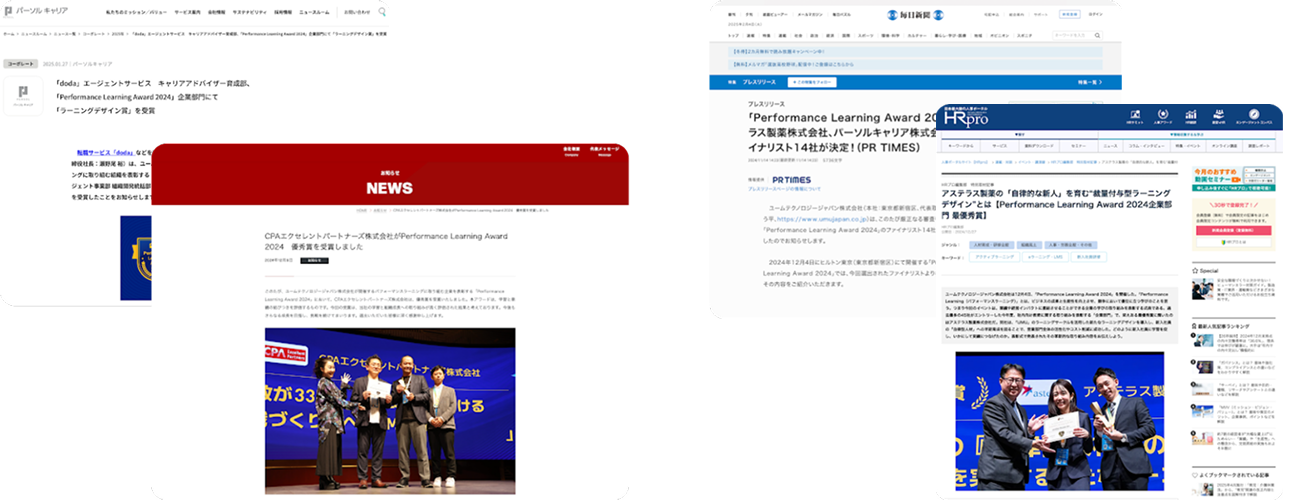This screenshot has height=500, width=1290.
Task: Click the follow button beside プレスリリース
Action: click(x=811, y=82)
